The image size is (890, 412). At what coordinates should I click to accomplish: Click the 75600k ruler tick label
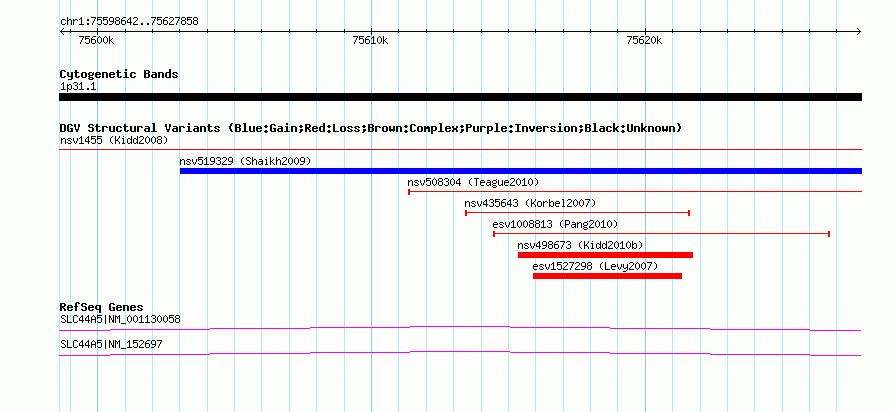point(96,40)
